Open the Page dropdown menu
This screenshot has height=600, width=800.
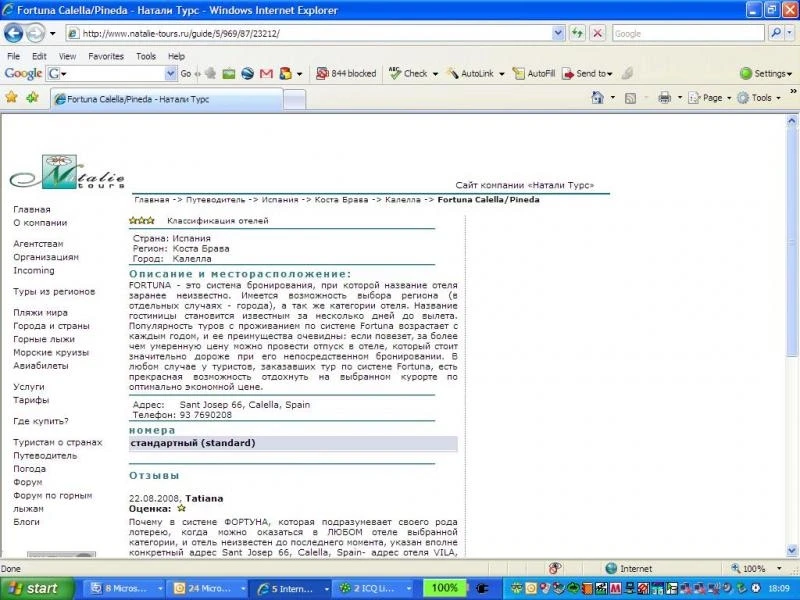click(x=710, y=97)
